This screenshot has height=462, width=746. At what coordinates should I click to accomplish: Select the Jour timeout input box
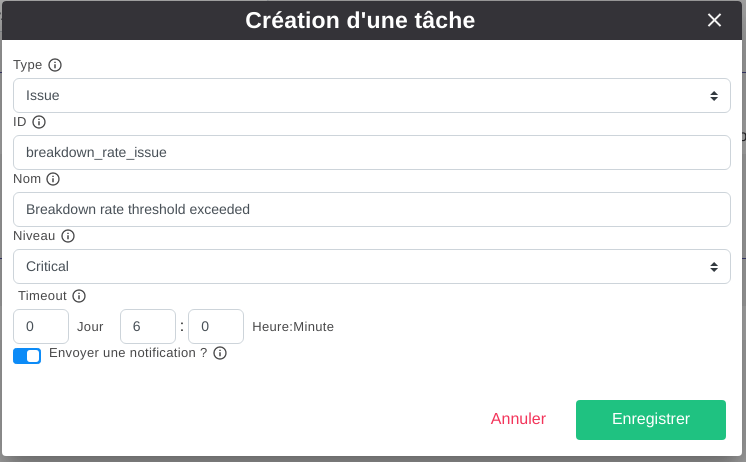(41, 326)
